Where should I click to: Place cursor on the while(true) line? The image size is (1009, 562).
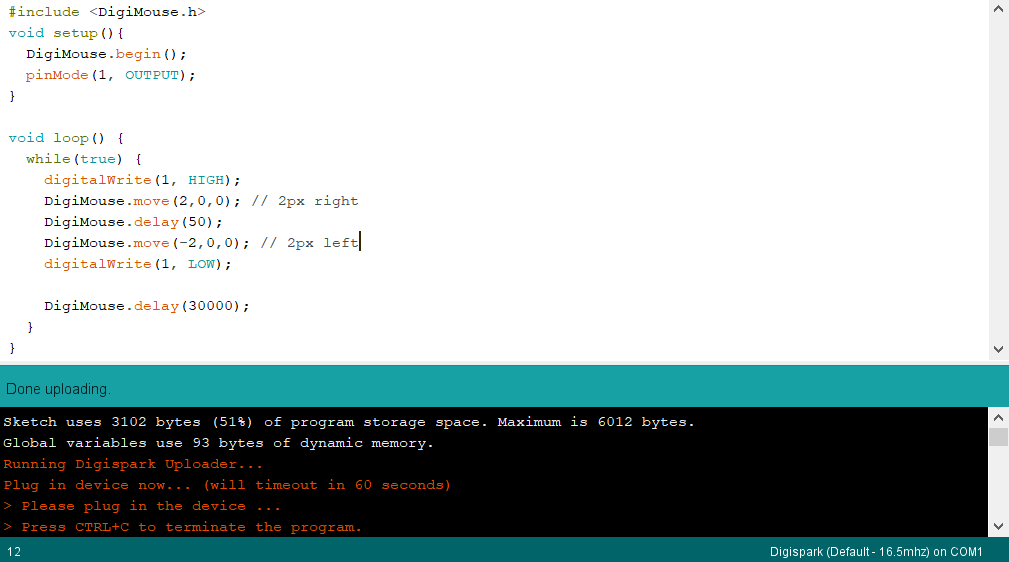coord(84,158)
